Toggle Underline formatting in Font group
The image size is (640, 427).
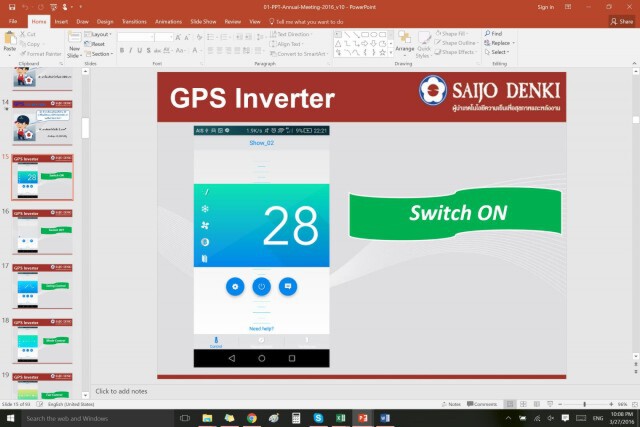pyautogui.click(x=140, y=51)
